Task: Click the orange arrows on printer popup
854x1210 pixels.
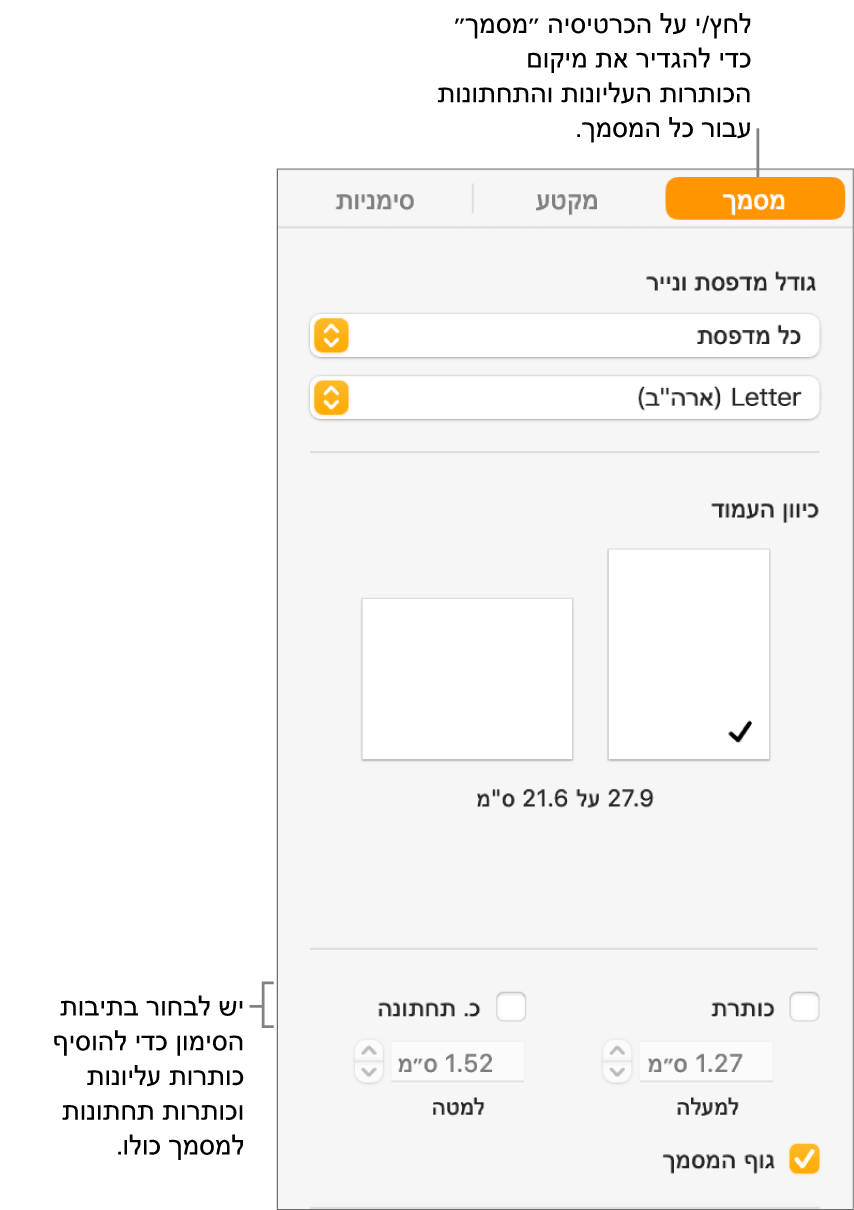Action: click(332, 336)
